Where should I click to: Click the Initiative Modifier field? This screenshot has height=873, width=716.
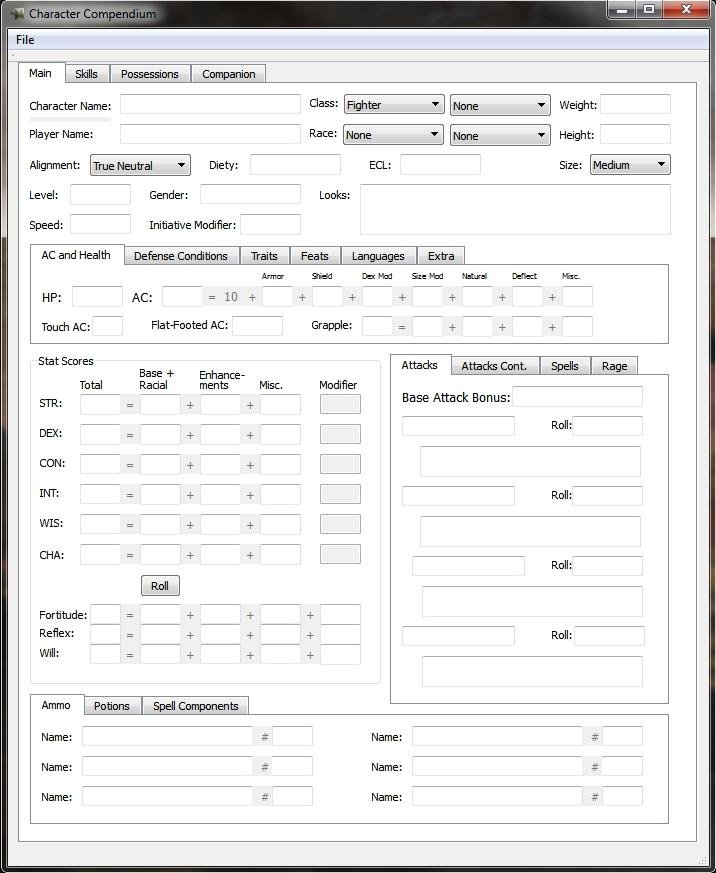271,224
